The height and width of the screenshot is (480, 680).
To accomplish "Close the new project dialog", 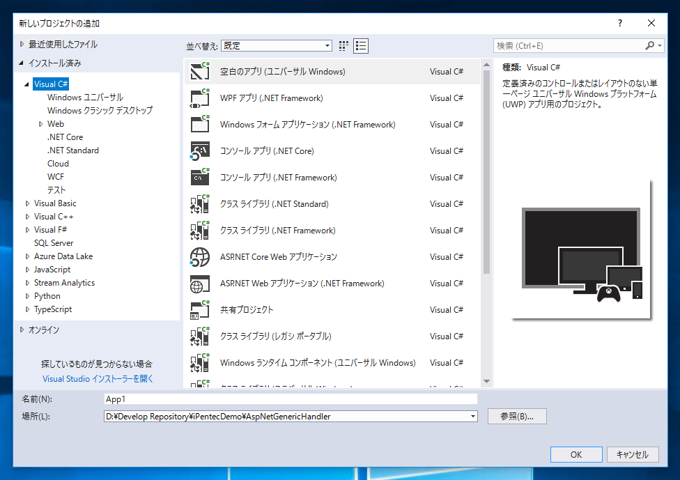I will [651, 23].
